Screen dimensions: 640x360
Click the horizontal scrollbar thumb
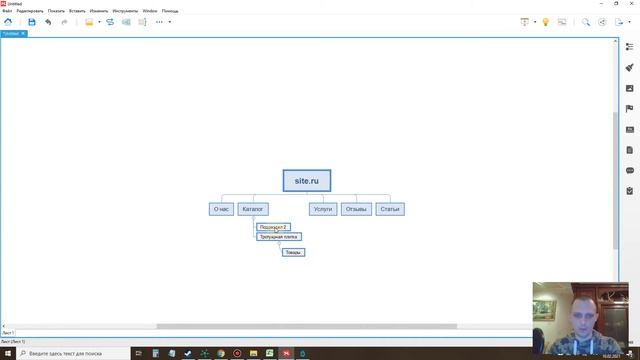click(307, 326)
